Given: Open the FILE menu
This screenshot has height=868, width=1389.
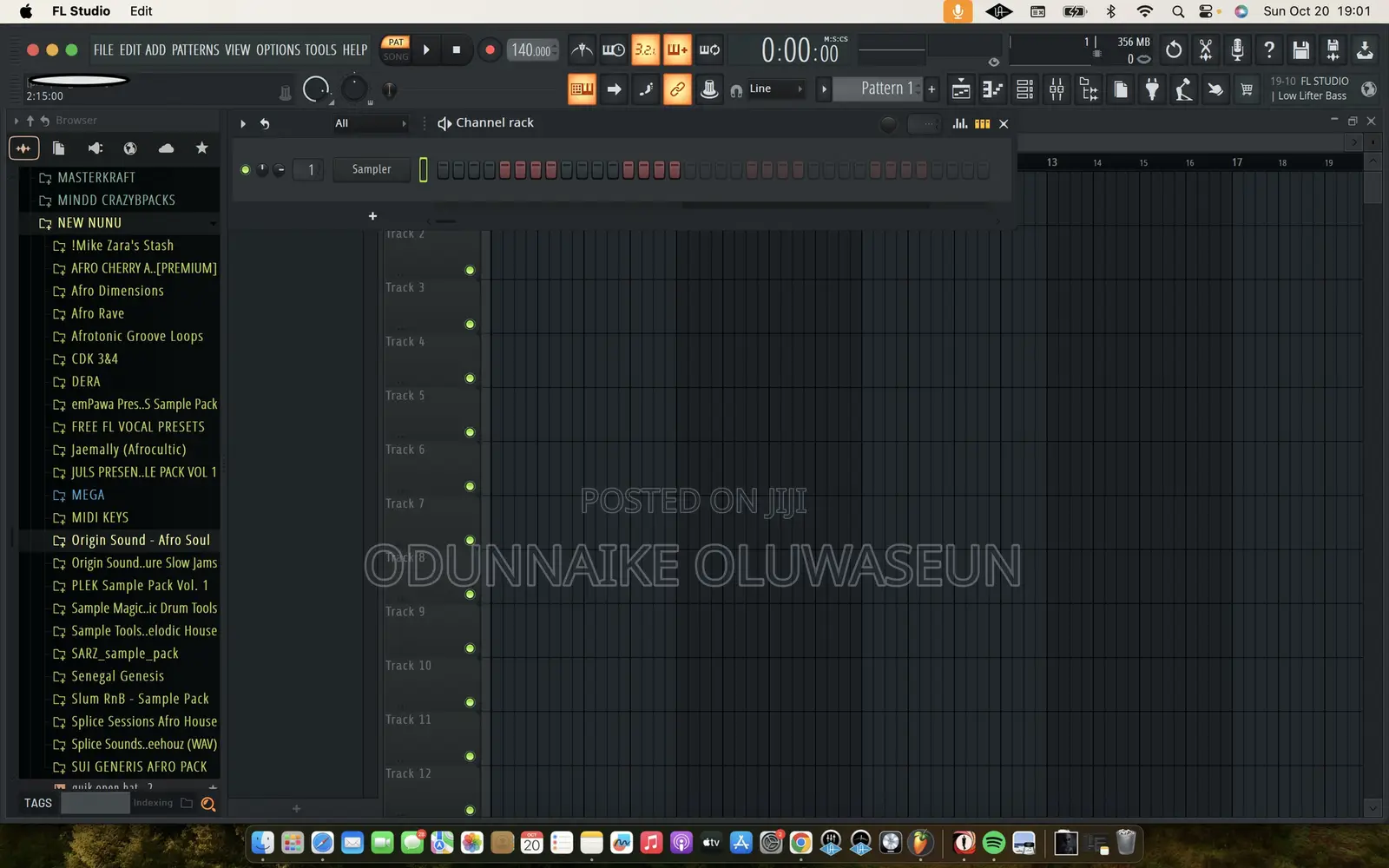Looking at the screenshot, I should pos(103,49).
